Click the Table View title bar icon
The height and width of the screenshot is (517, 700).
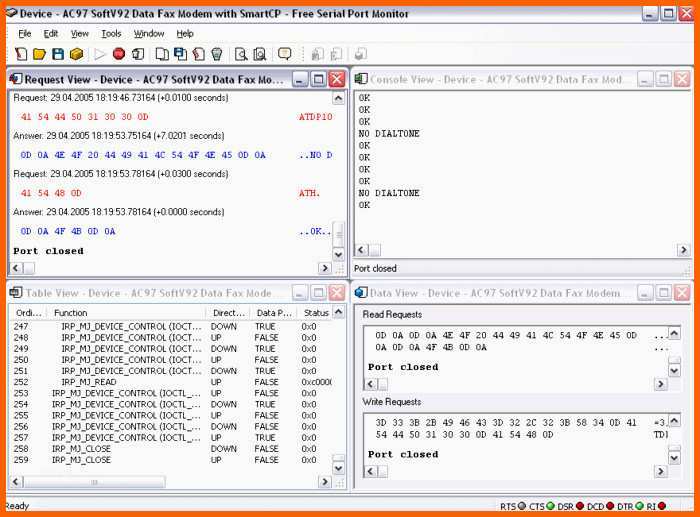click(x=16, y=292)
